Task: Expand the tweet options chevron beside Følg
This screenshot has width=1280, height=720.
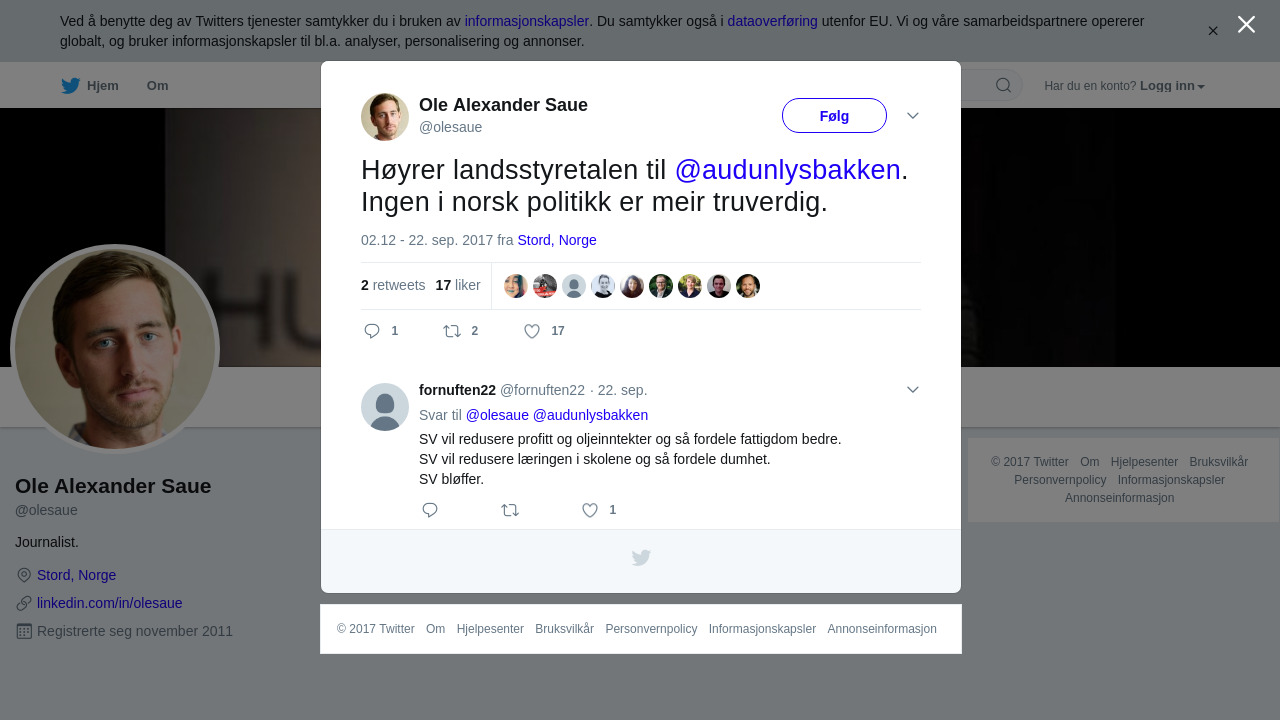Action: coord(913,116)
